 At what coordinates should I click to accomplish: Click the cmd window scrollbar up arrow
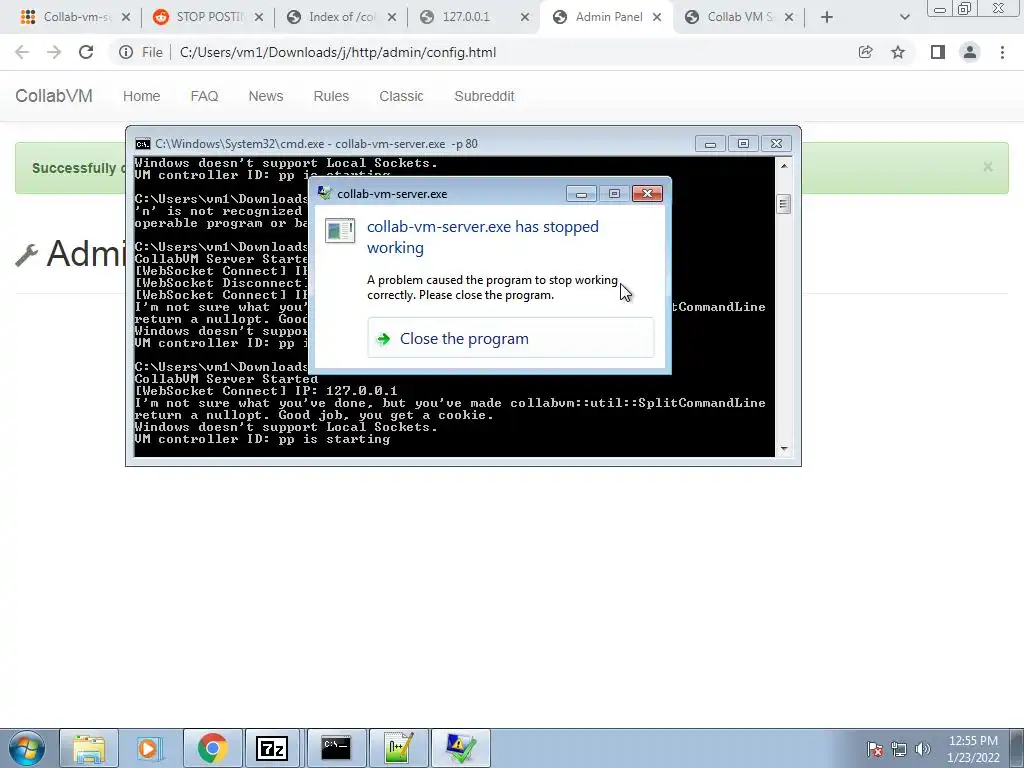point(784,166)
